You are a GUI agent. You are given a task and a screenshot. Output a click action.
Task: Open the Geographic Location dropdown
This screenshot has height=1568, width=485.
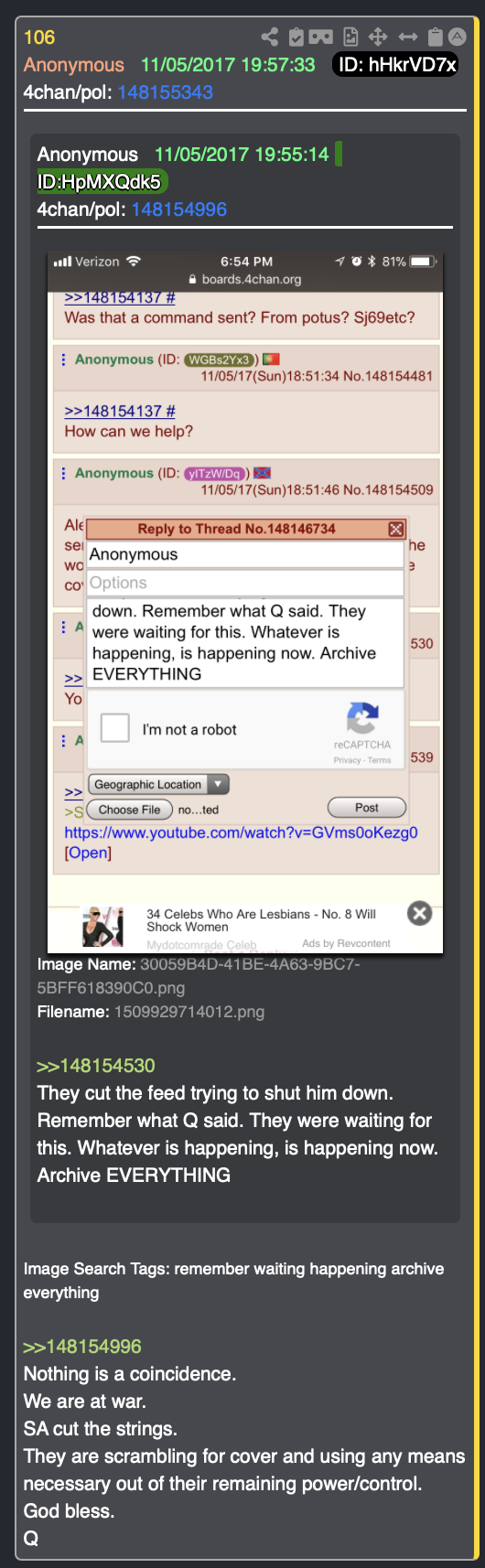158,784
